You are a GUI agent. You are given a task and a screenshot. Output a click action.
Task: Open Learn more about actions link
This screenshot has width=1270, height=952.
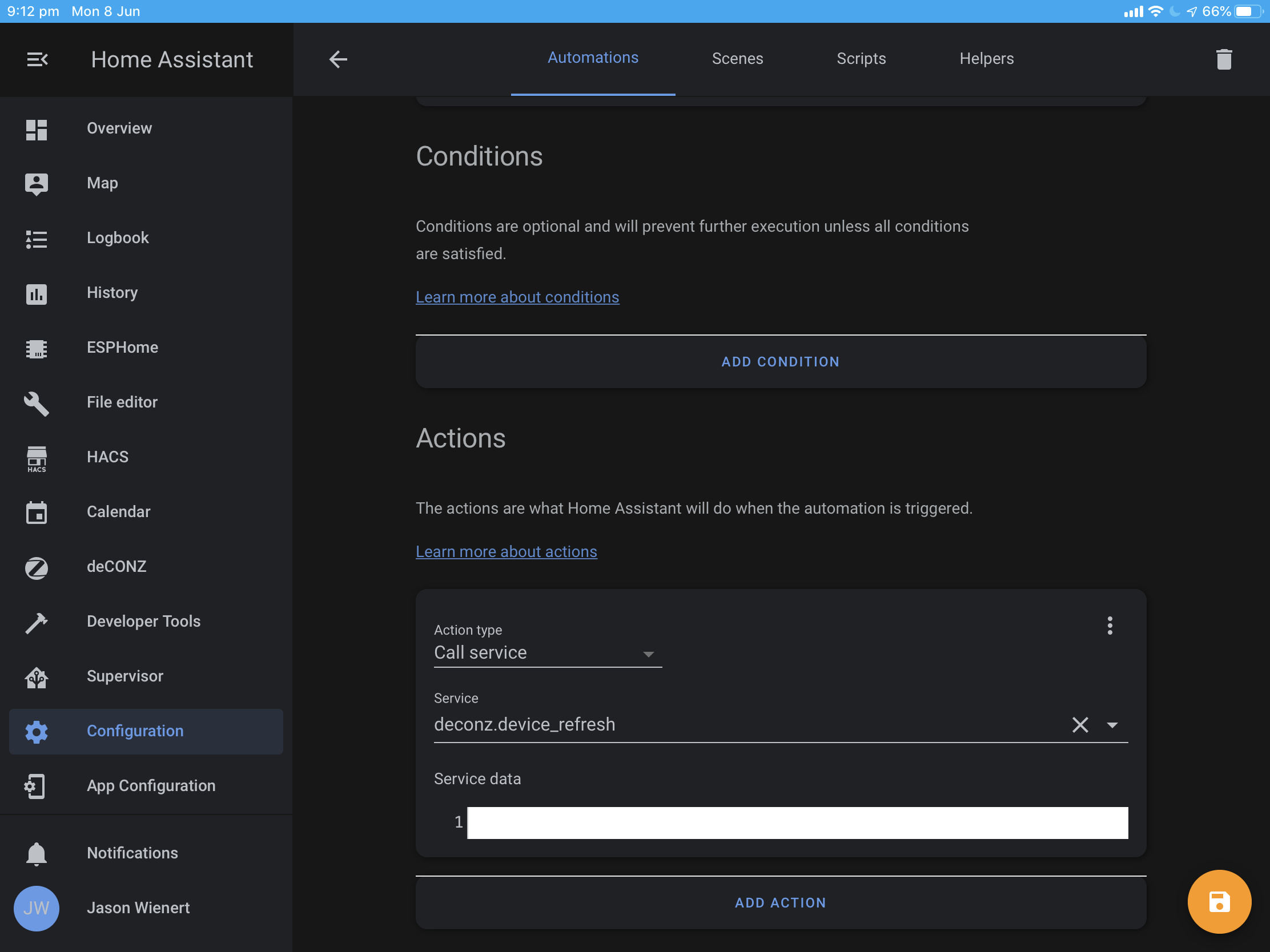coord(506,551)
